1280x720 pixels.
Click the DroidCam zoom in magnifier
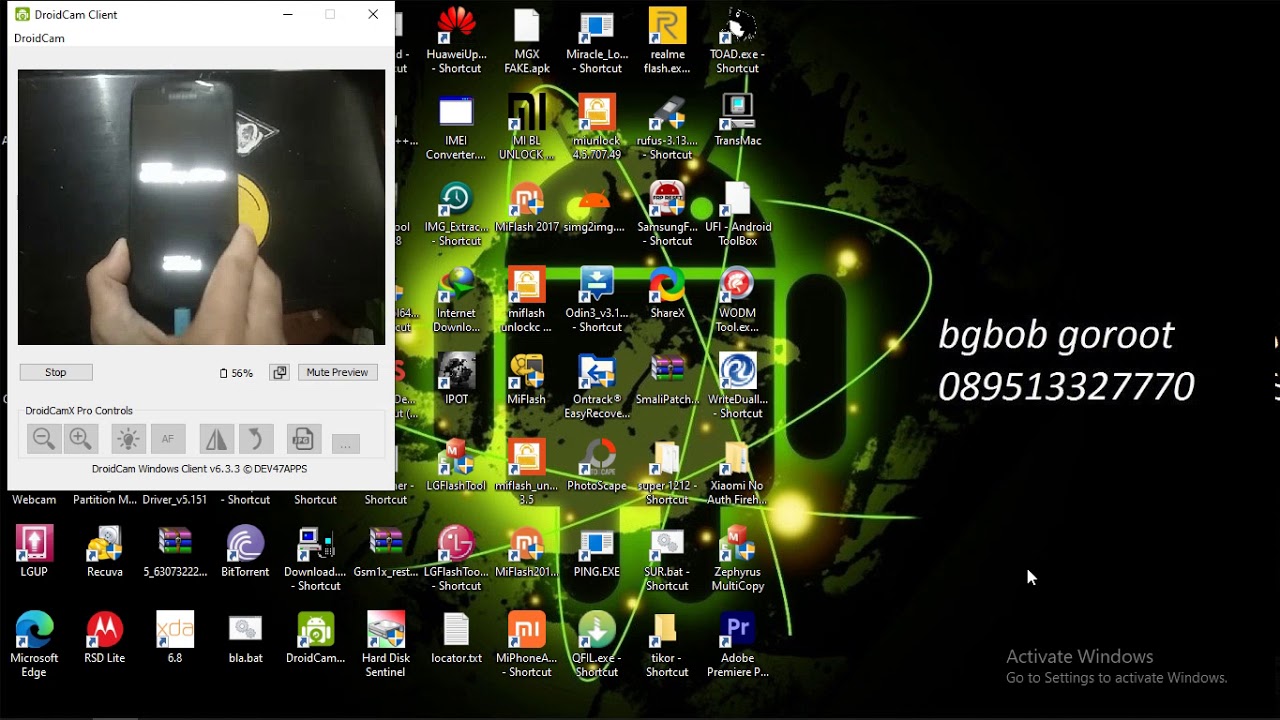pos(81,439)
